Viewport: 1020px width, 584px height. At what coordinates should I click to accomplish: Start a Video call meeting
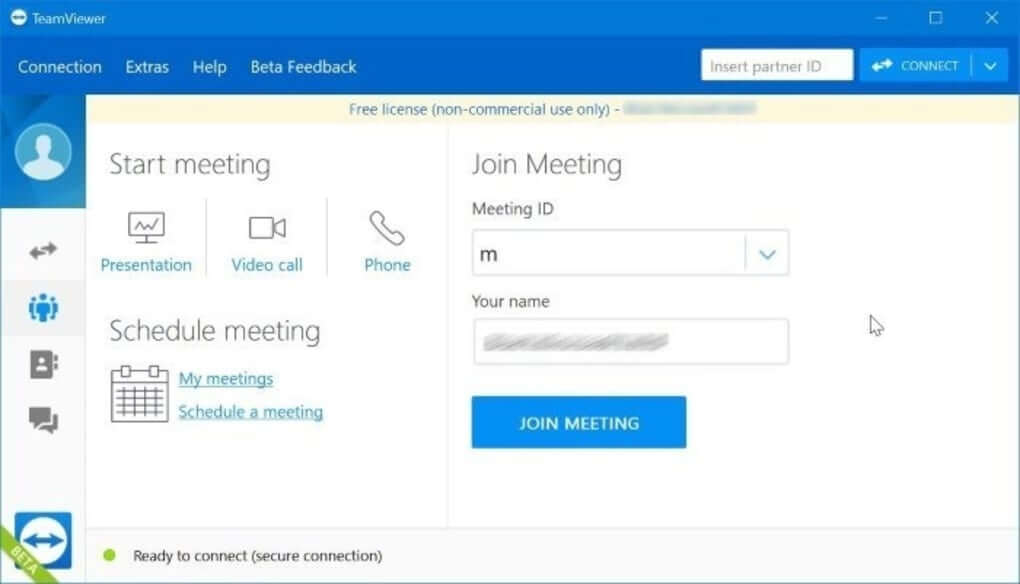click(x=267, y=242)
